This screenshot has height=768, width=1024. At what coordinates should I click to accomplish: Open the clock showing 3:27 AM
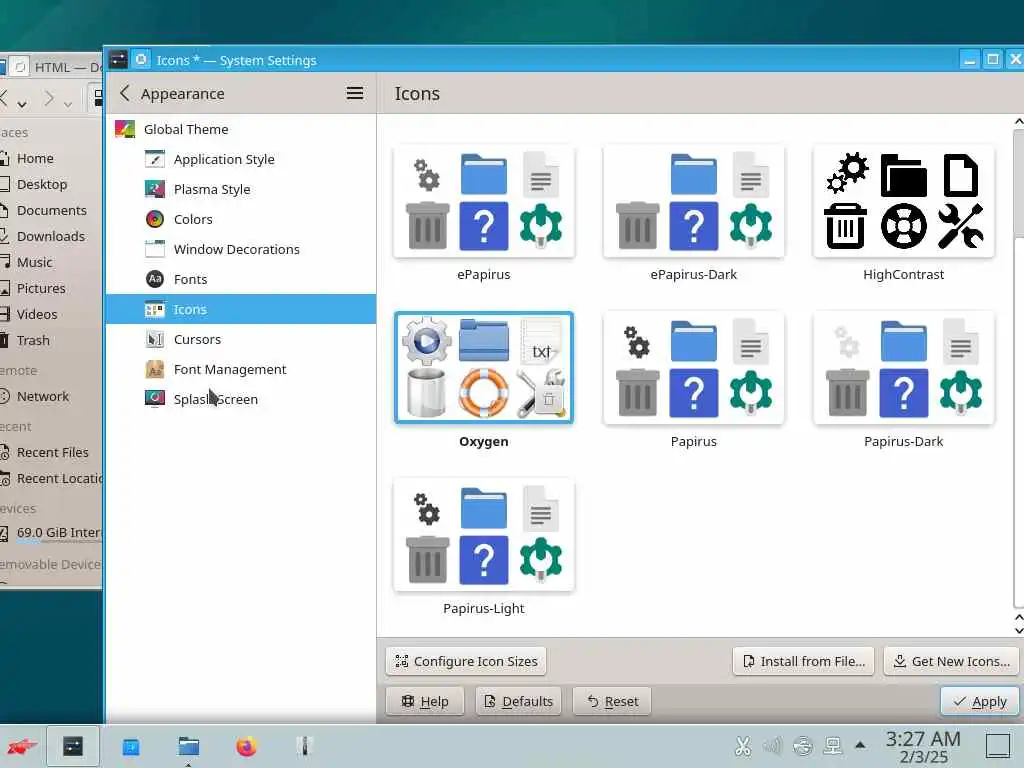pos(923,747)
